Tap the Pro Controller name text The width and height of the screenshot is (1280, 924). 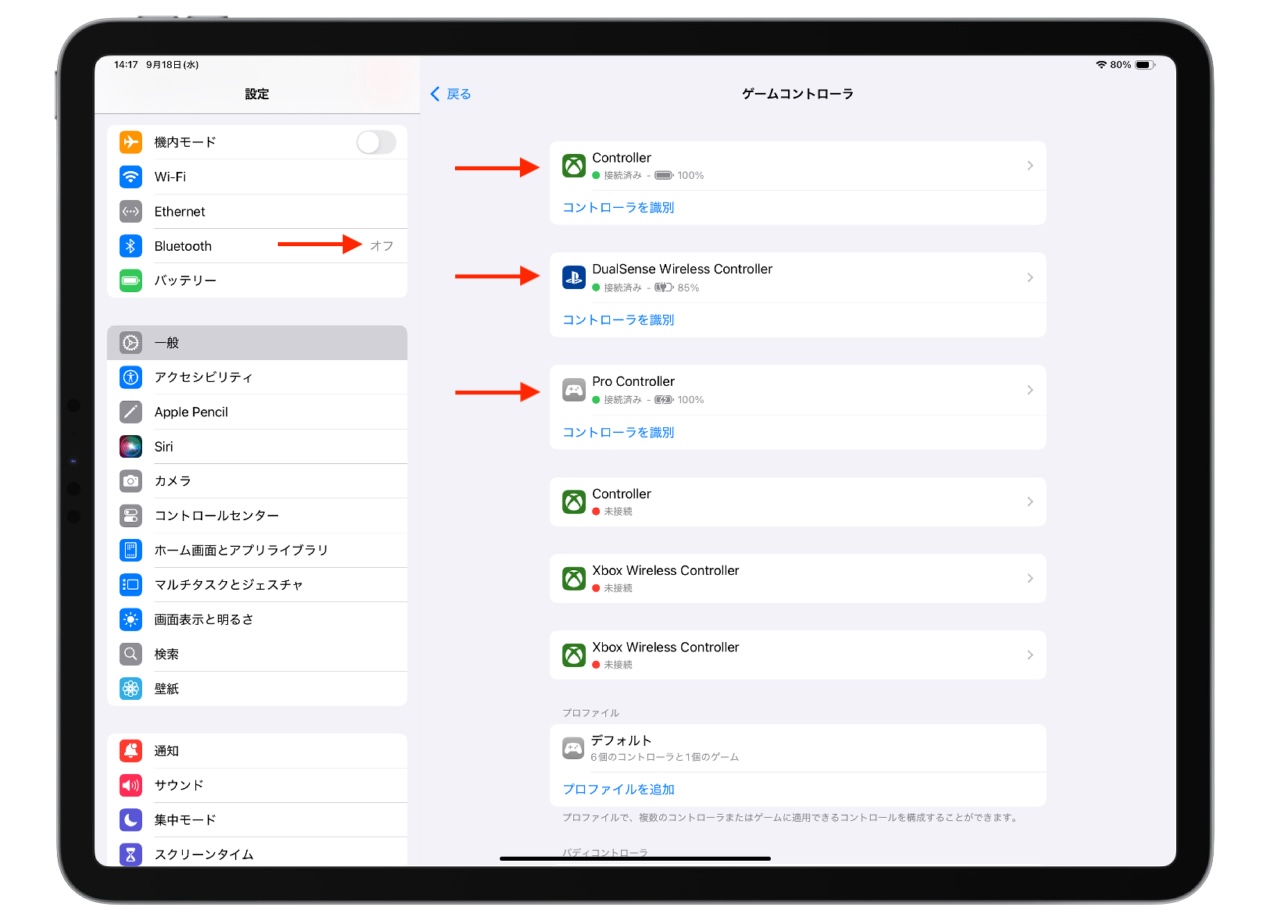[633, 381]
